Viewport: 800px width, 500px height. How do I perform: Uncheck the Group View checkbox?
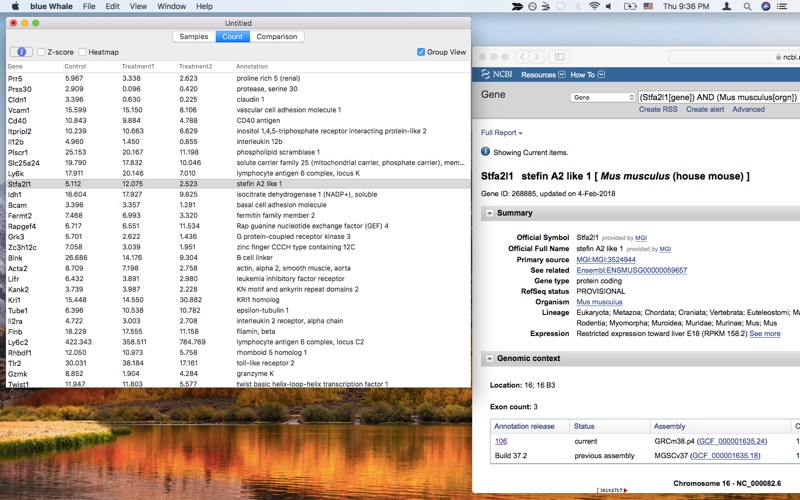[421, 52]
